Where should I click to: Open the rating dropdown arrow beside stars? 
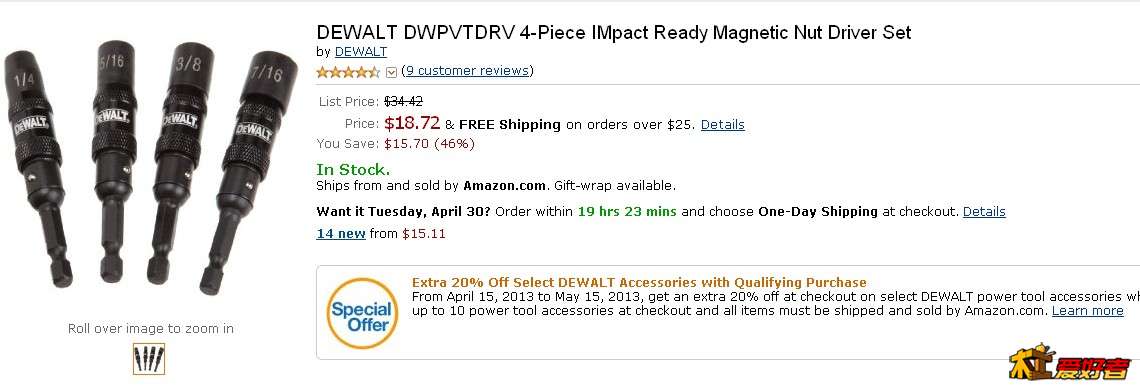[391, 72]
